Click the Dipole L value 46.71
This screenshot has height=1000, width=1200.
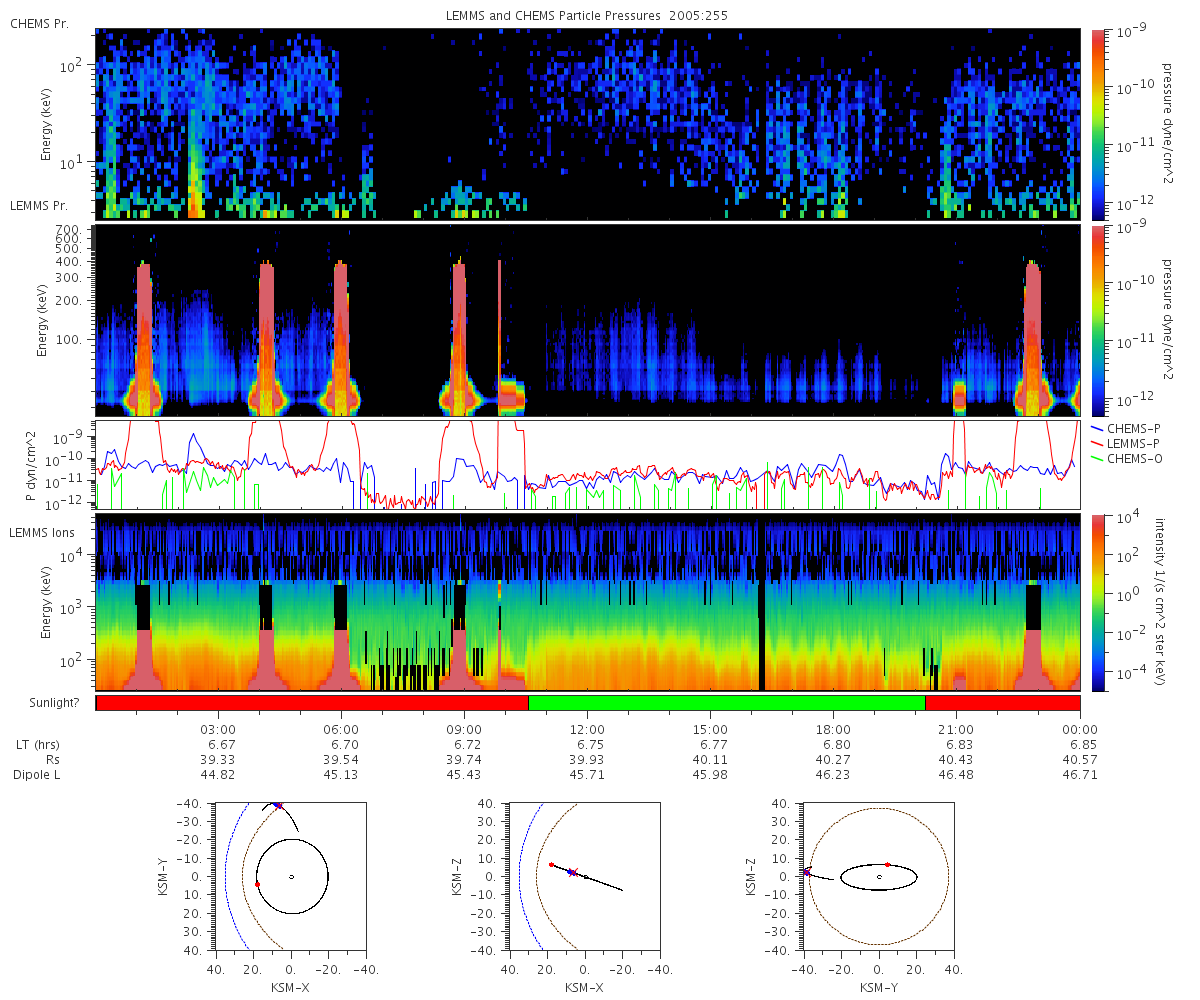1079,775
